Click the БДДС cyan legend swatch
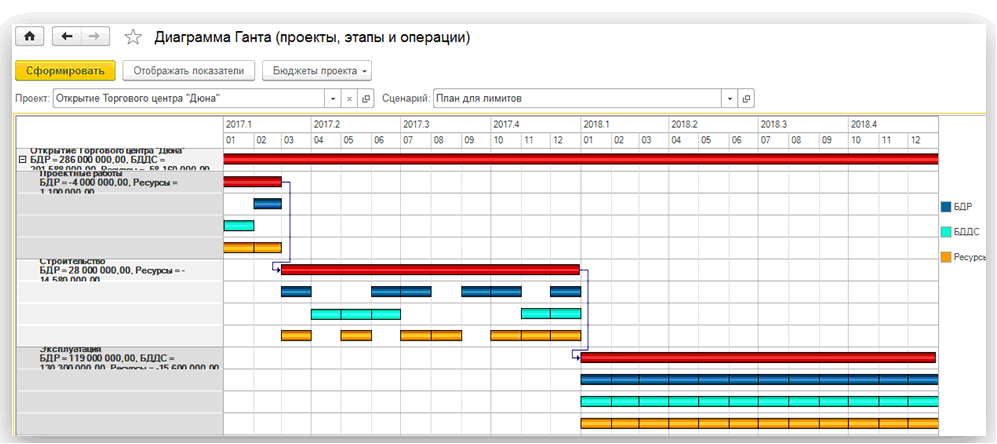 tap(946, 232)
